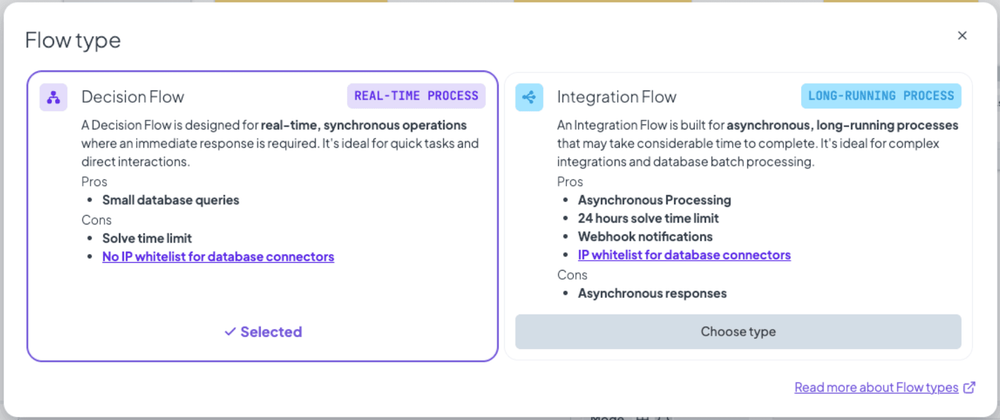Choose the Integration Flow type button
Viewport: 1000px width, 420px height.
(x=738, y=331)
